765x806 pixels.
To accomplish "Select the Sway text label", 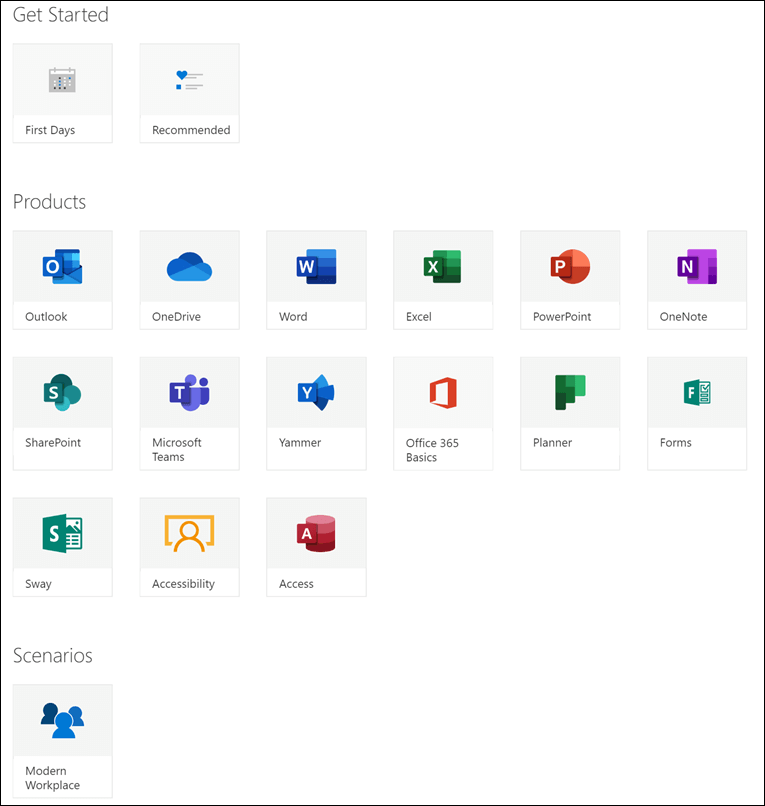I will pyautogui.click(x=38, y=584).
